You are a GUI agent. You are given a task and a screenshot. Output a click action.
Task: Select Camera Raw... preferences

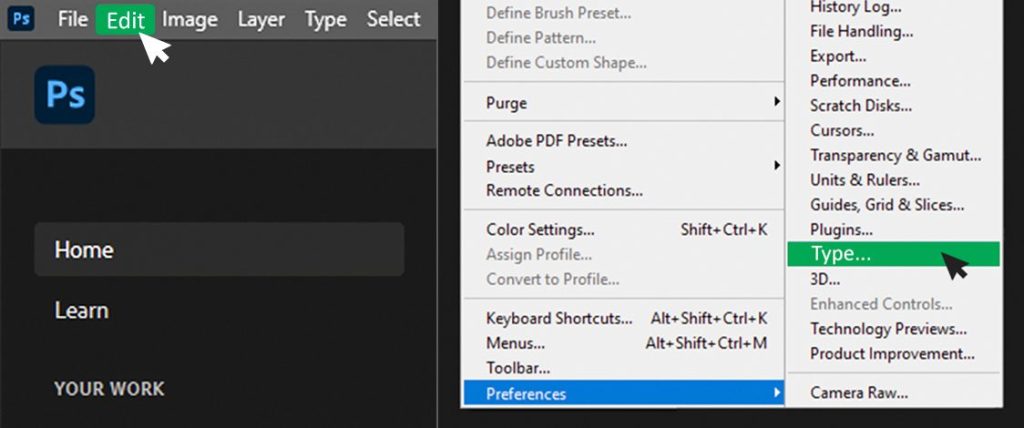(x=859, y=393)
